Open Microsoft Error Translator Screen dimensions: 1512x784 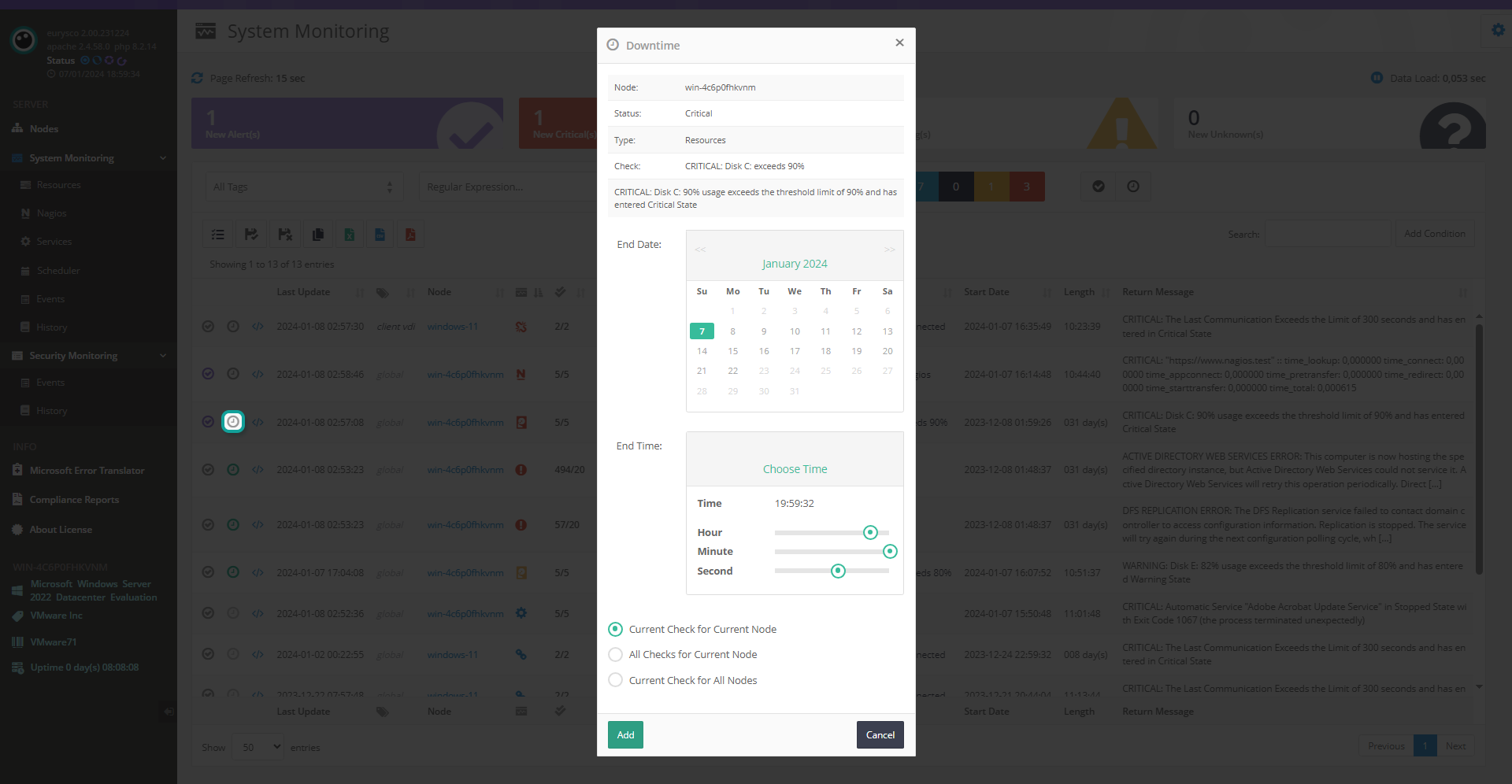tap(87, 471)
